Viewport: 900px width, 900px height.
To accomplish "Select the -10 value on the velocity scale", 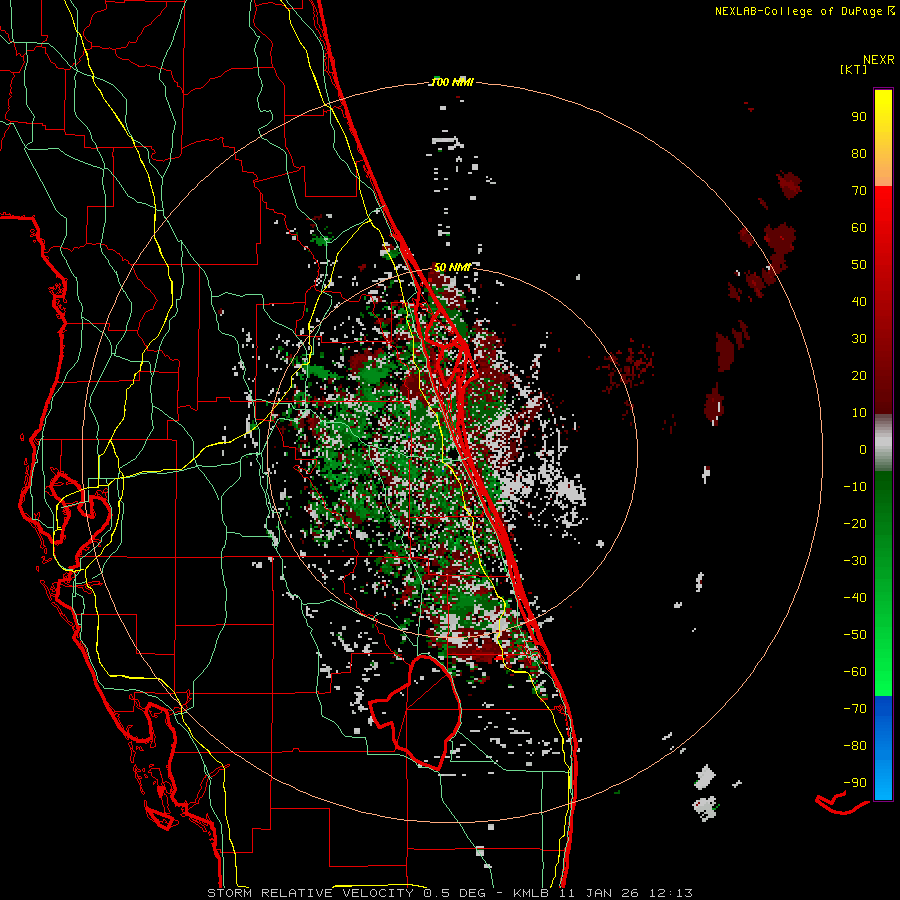I will tap(855, 487).
